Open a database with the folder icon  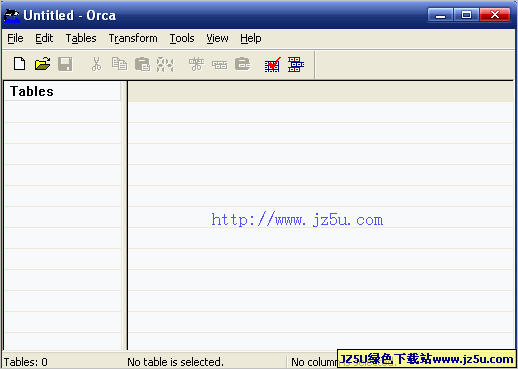[x=42, y=64]
